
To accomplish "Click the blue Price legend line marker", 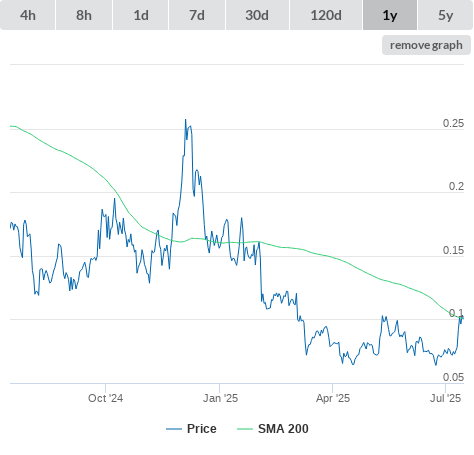I will pyautogui.click(x=174, y=429).
